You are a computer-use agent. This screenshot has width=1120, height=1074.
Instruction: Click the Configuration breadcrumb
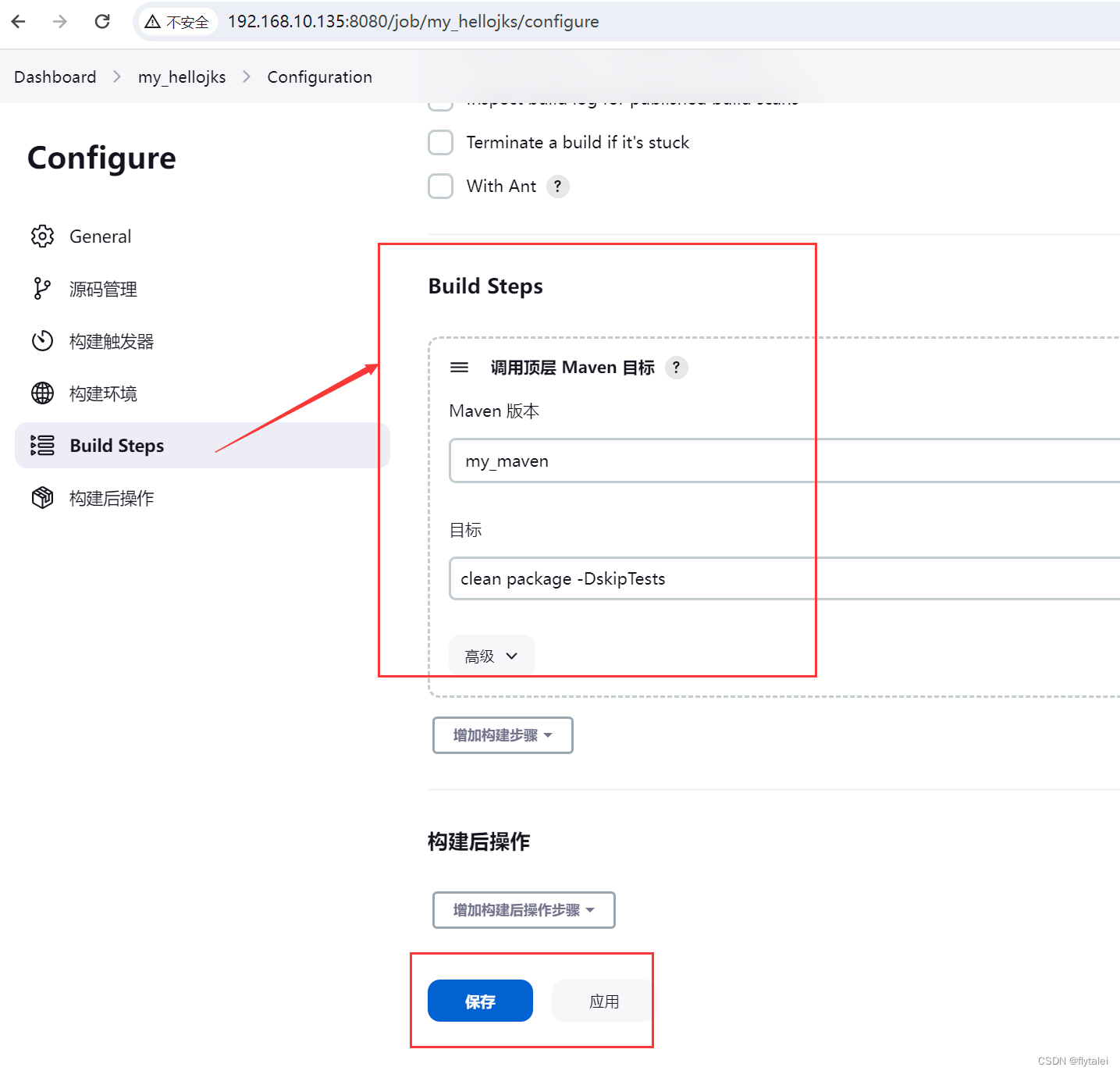pyautogui.click(x=320, y=76)
